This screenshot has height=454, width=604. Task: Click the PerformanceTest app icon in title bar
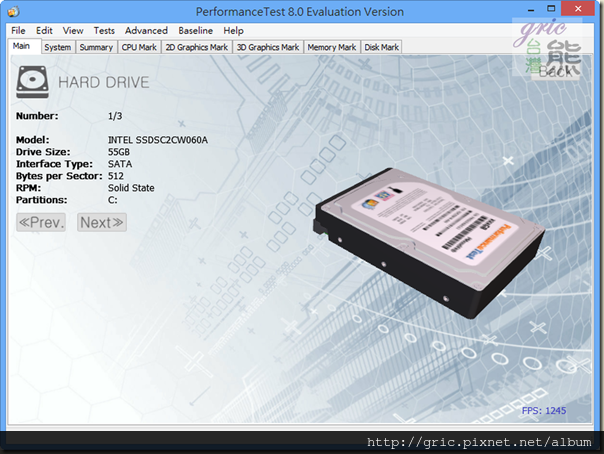pos(13,12)
